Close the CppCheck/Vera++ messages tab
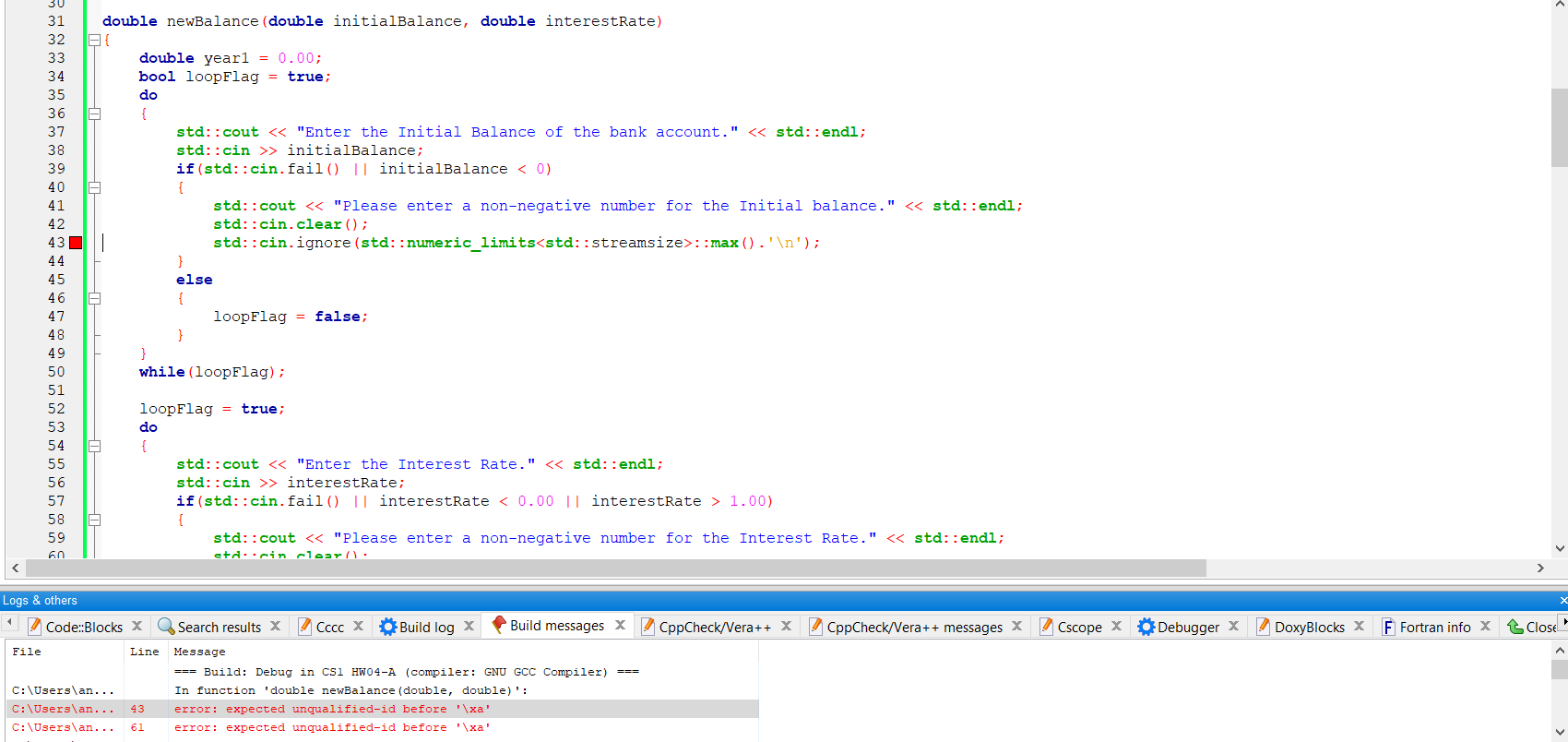 click(1017, 626)
